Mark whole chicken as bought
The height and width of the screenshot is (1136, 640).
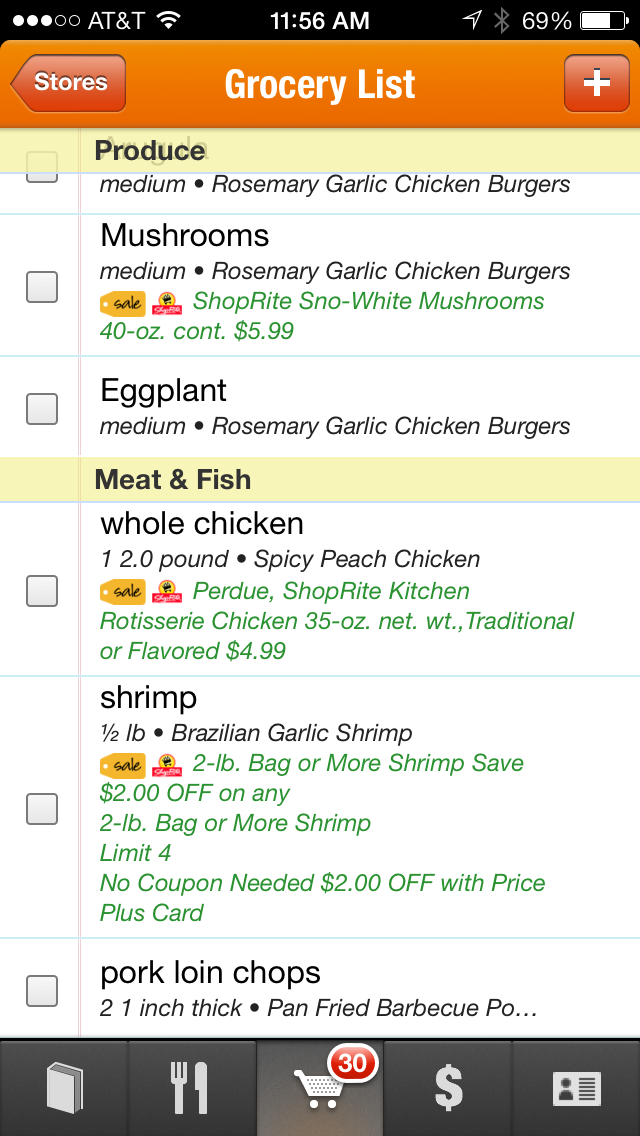tap(41, 591)
